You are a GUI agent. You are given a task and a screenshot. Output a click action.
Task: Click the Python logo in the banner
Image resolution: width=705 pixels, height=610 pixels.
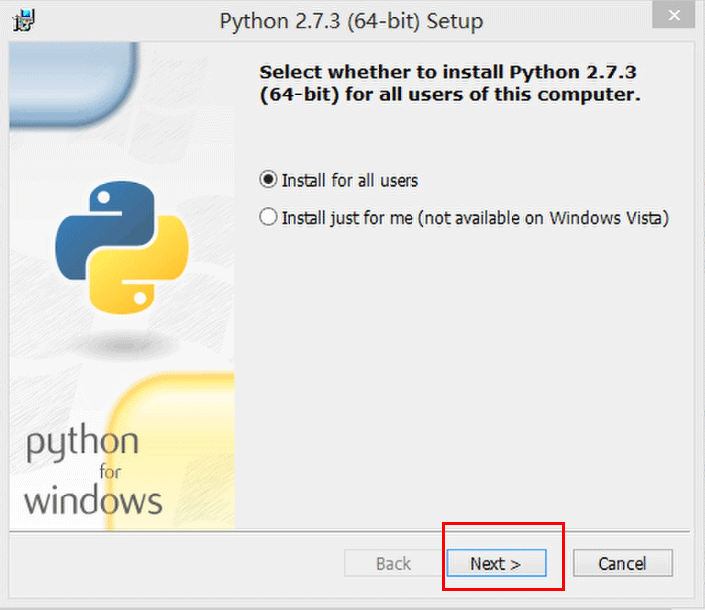click(x=121, y=246)
